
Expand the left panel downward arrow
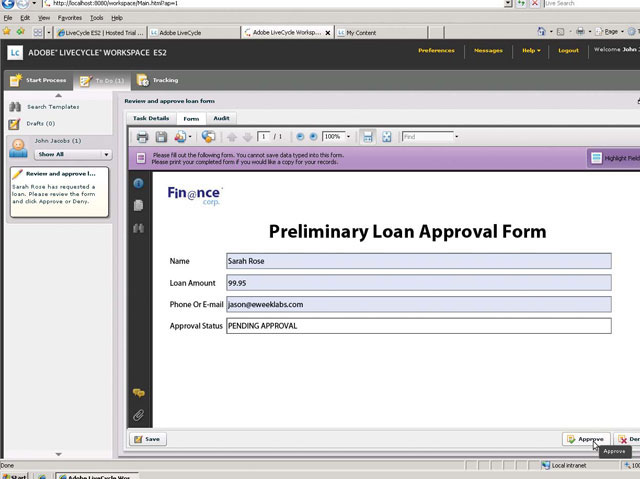pyautogui.click(x=58, y=454)
